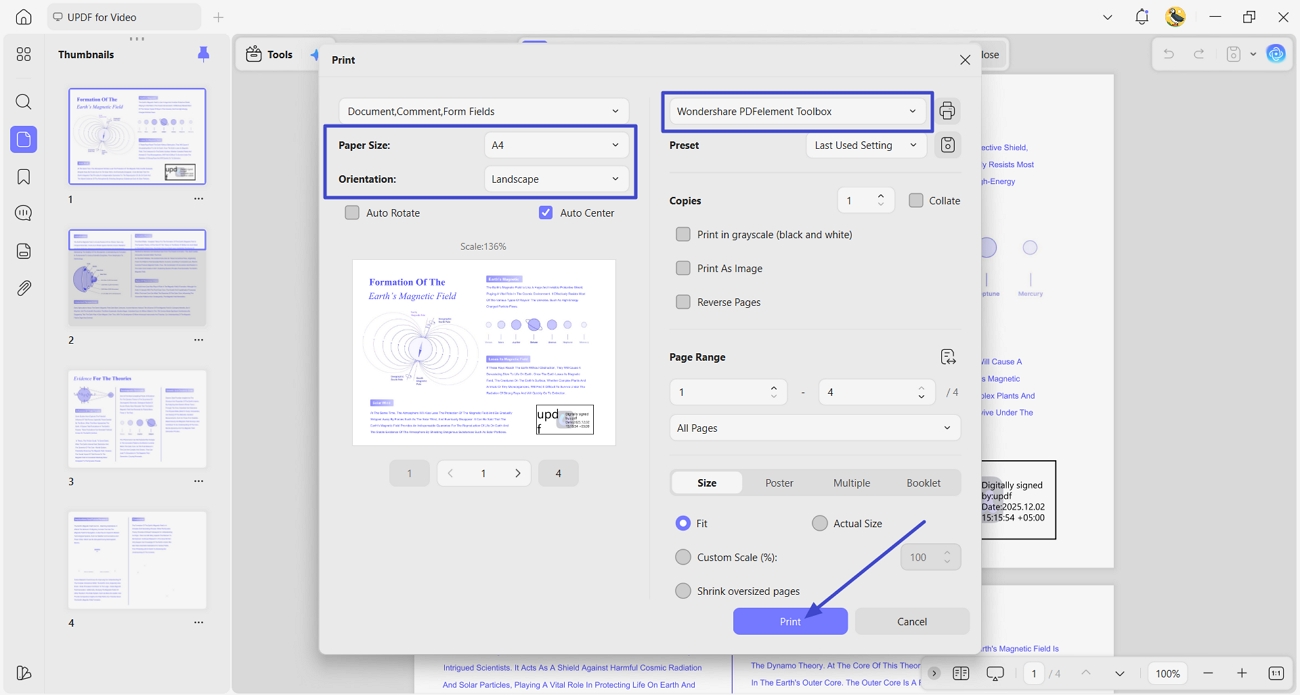Screen dimensions: 1300x695
Task: Switch to the Poster tab
Action: pyautogui.click(x=779, y=483)
